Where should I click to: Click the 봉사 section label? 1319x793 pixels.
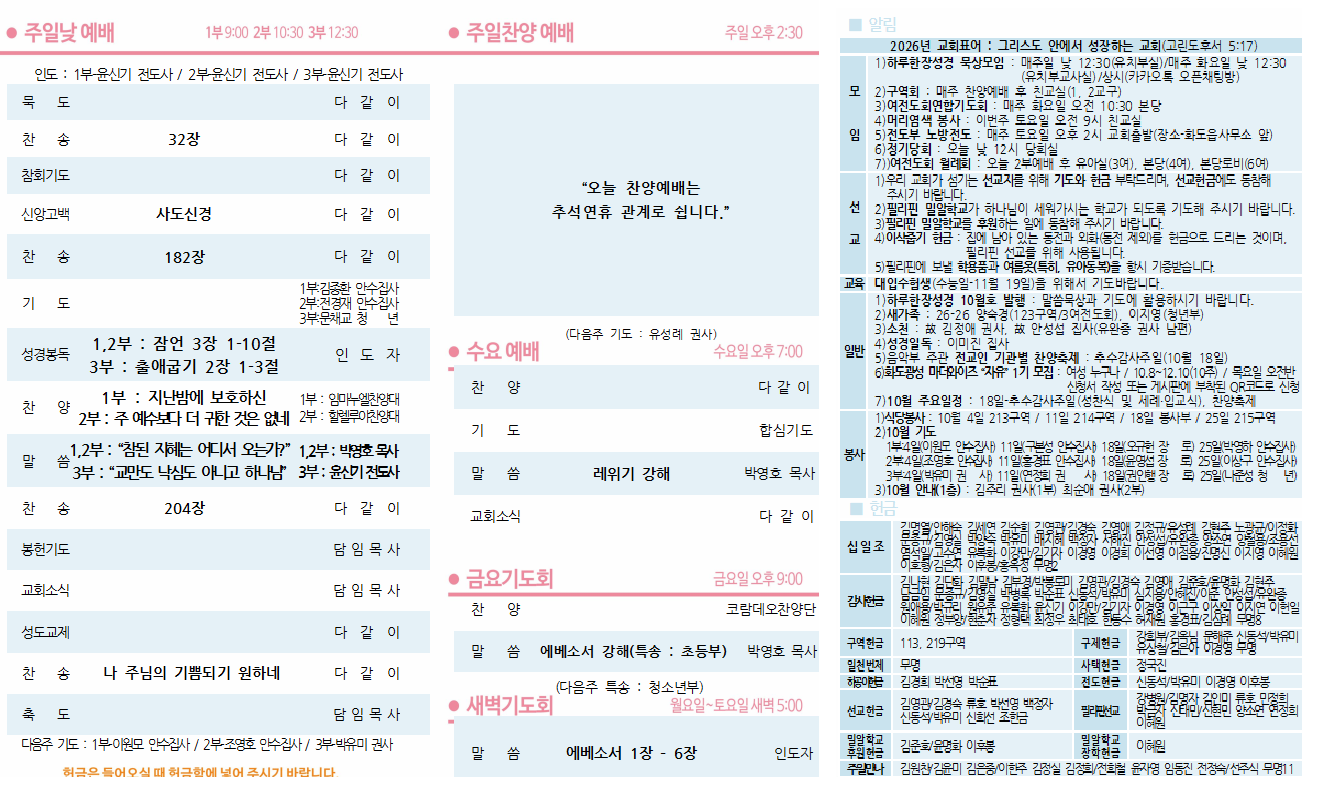[x=854, y=453]
